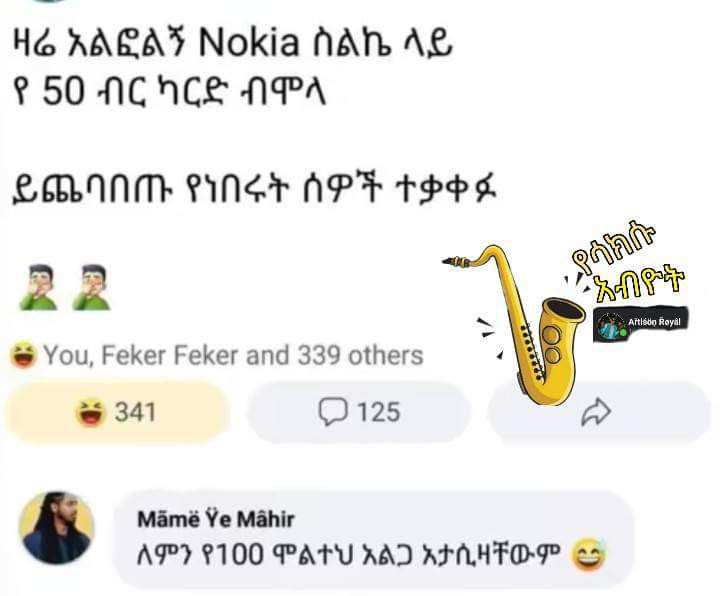This screenshot has width=720, height=596.
Task: Click the post line mentioning 50
Action: 170,91
